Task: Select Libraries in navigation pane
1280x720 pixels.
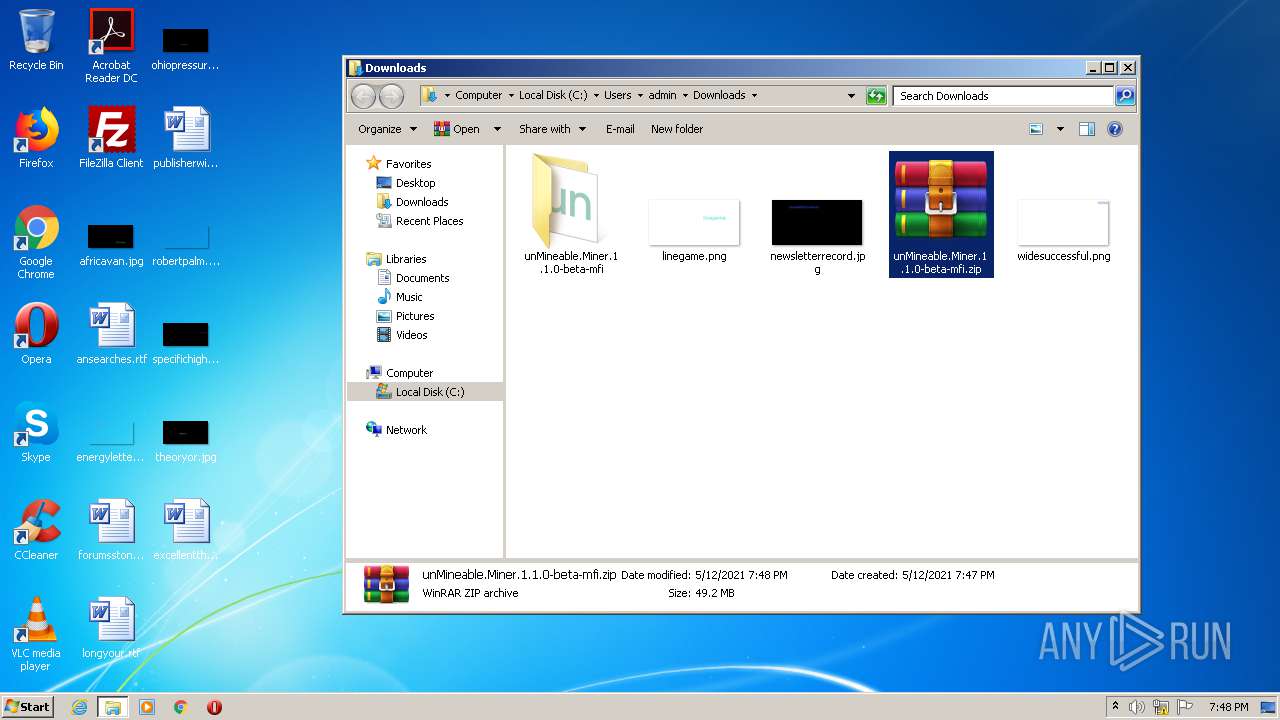Action: pos(406,259)
